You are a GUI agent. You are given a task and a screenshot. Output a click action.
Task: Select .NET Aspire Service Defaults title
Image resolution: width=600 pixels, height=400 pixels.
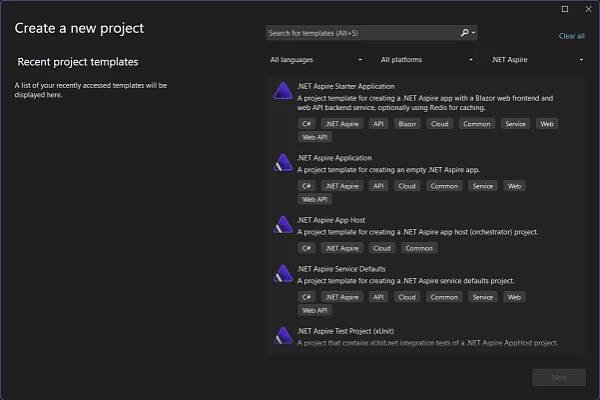click(x=341, y=269)
